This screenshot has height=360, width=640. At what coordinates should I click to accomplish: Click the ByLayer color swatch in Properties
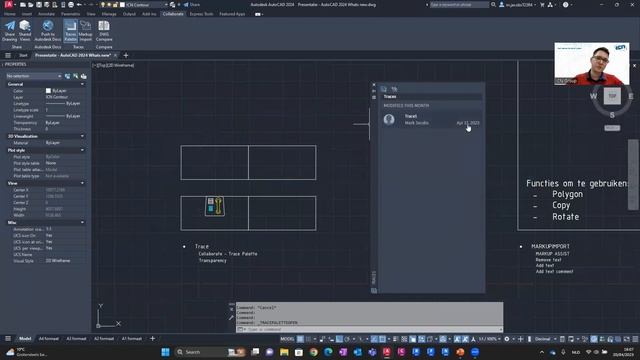click(x=48, y=91)
